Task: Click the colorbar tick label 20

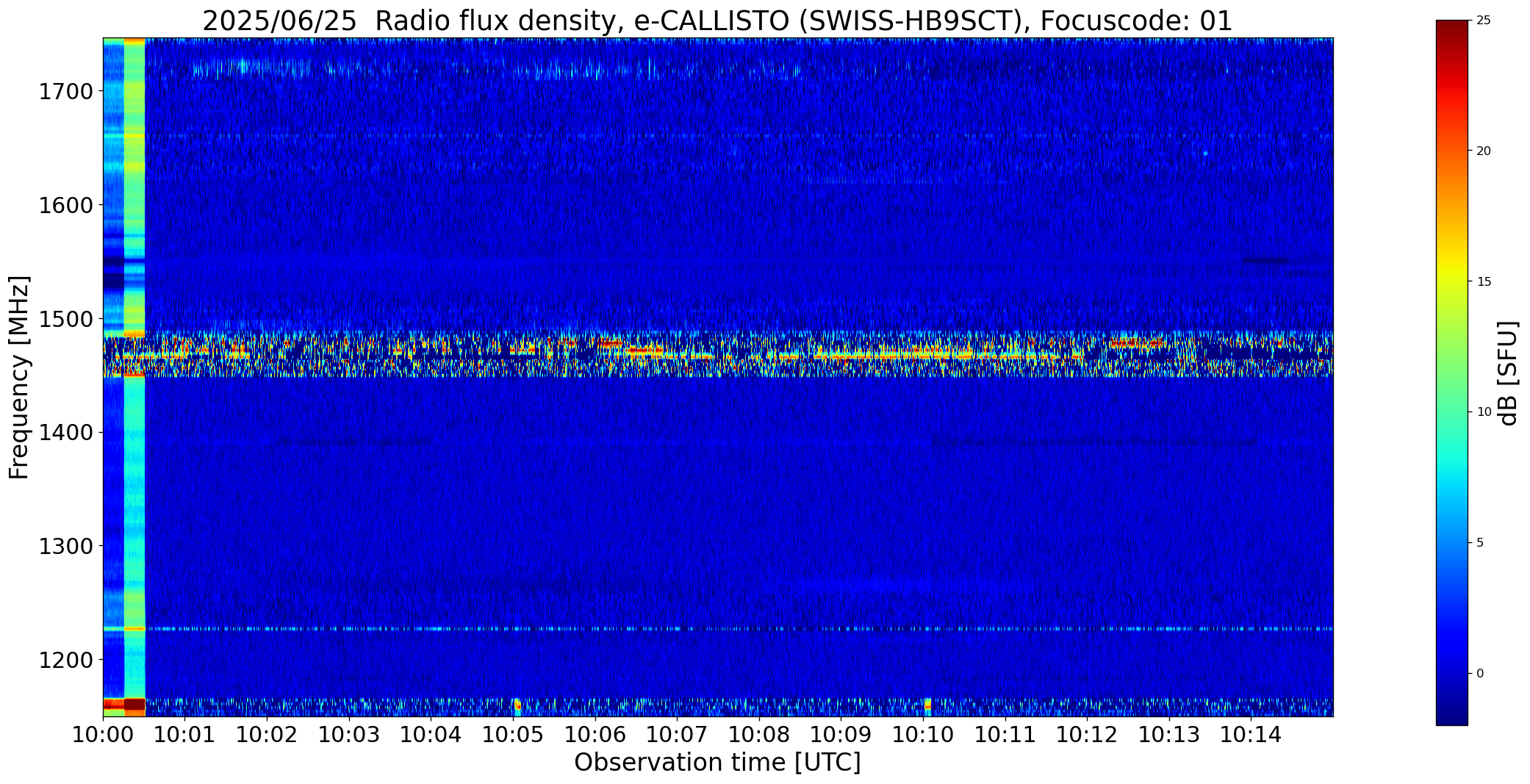Action: coord(1483,151)
